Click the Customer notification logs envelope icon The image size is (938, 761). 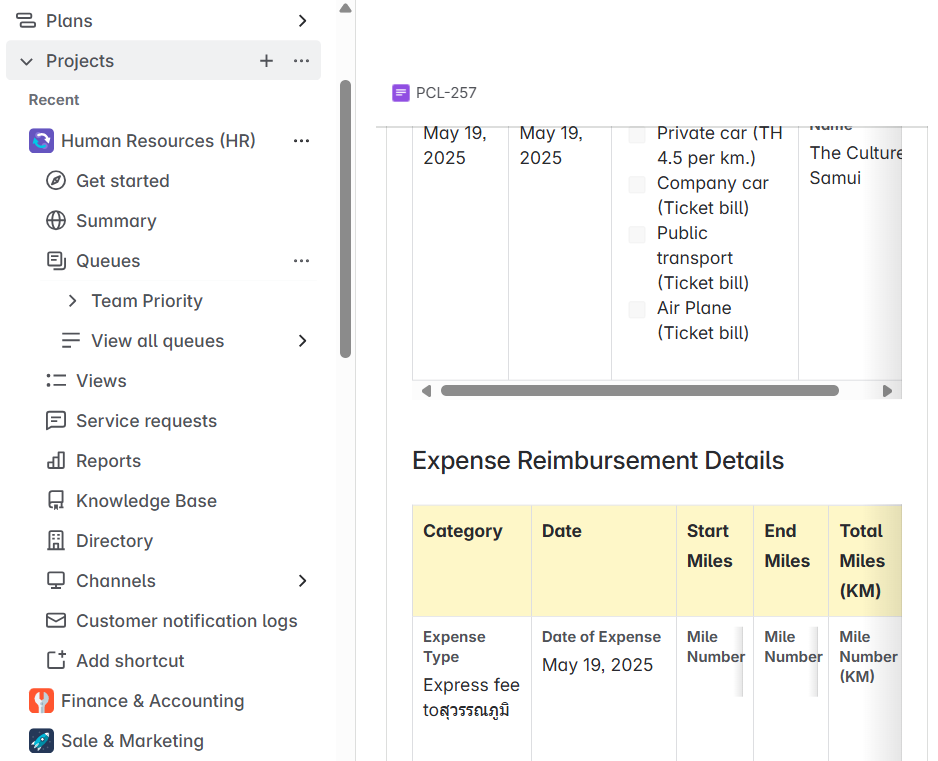[x=56, y=620]
